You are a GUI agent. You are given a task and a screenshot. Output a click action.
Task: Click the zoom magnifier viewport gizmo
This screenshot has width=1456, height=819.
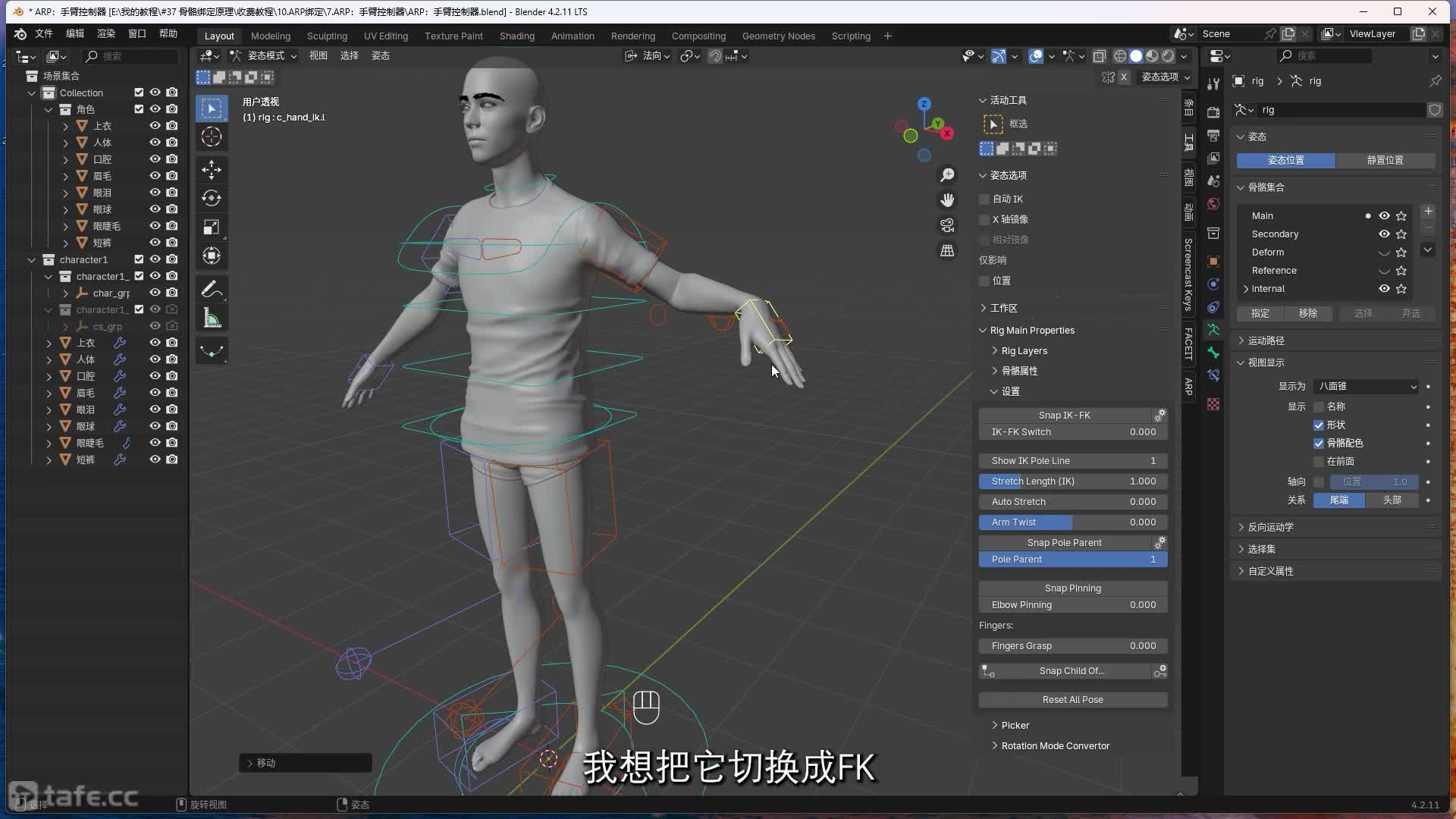pyautogui.click(x=947, y=175)
